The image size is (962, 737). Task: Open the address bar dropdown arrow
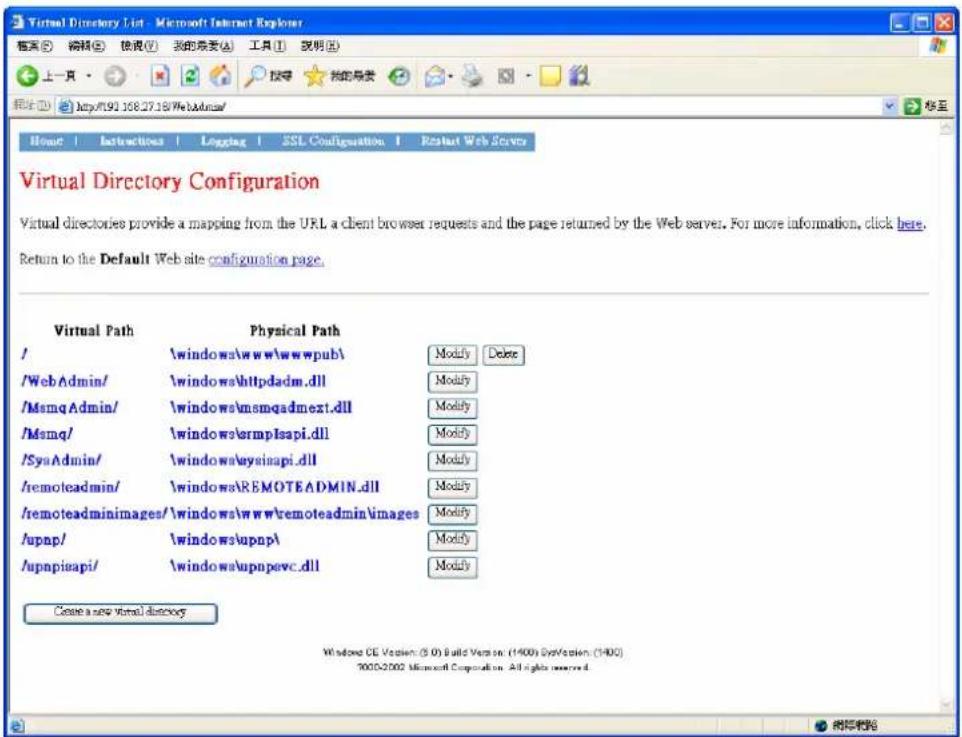pos(890,106)
